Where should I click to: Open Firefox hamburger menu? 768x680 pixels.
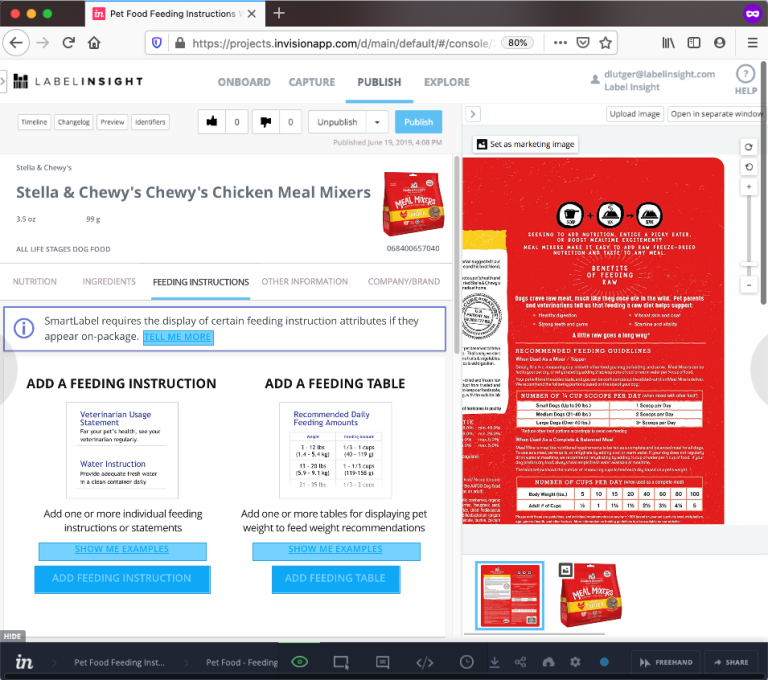[752, 43]
